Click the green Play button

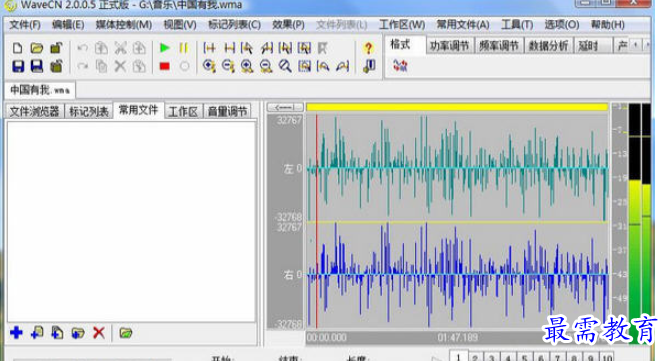[x=165, y=48]
